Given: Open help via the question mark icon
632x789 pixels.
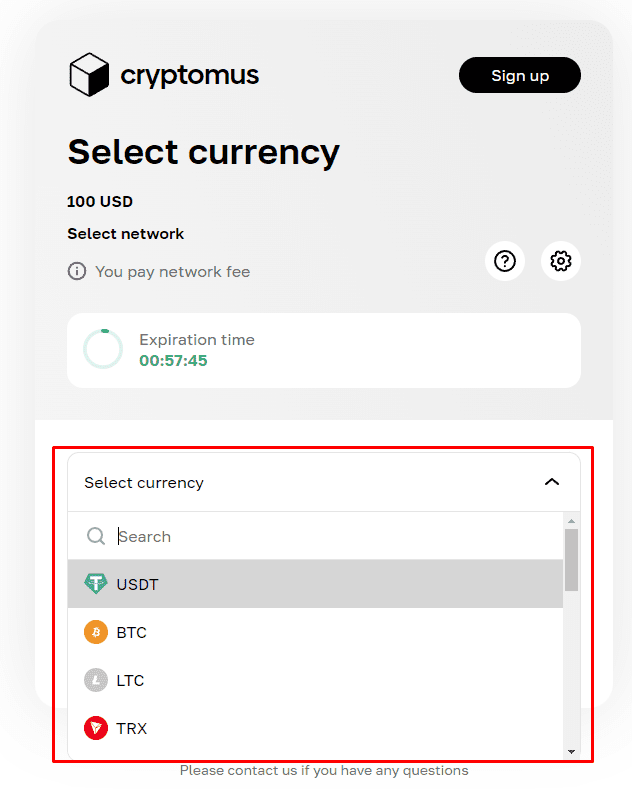Looking at the screenshot, I should tap(505, 261).
